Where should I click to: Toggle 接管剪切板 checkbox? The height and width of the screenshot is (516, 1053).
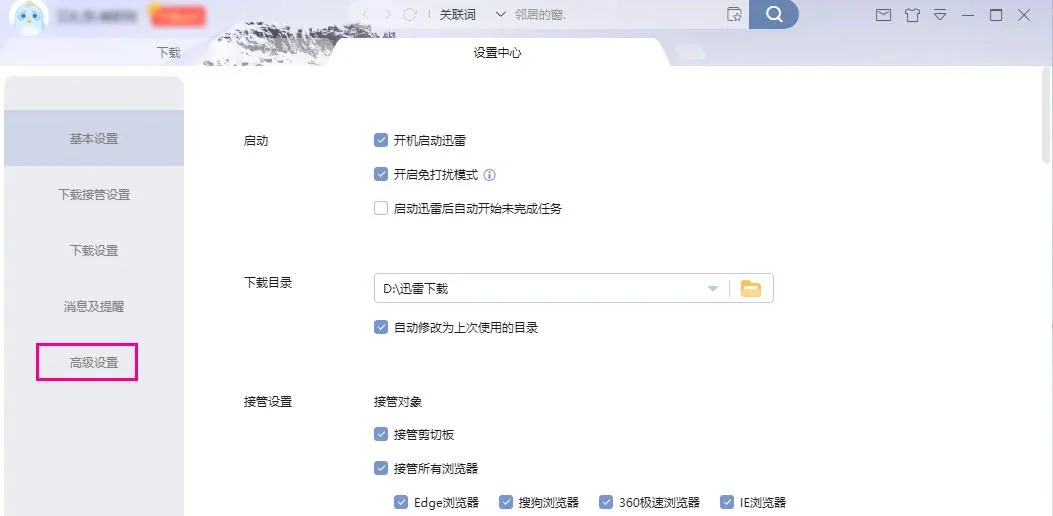click(381, 435)
